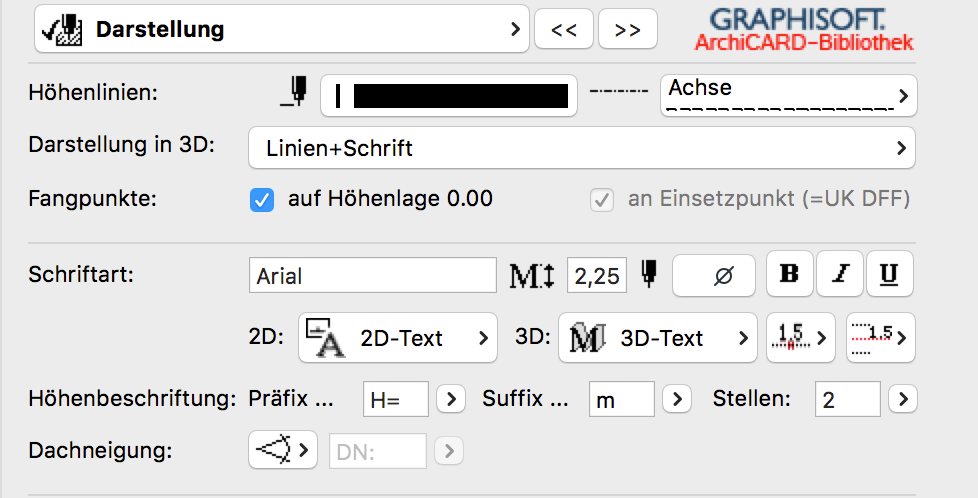978x498 pixels.
Task: Click the Arial font name field
Action: tap(372, 275)
